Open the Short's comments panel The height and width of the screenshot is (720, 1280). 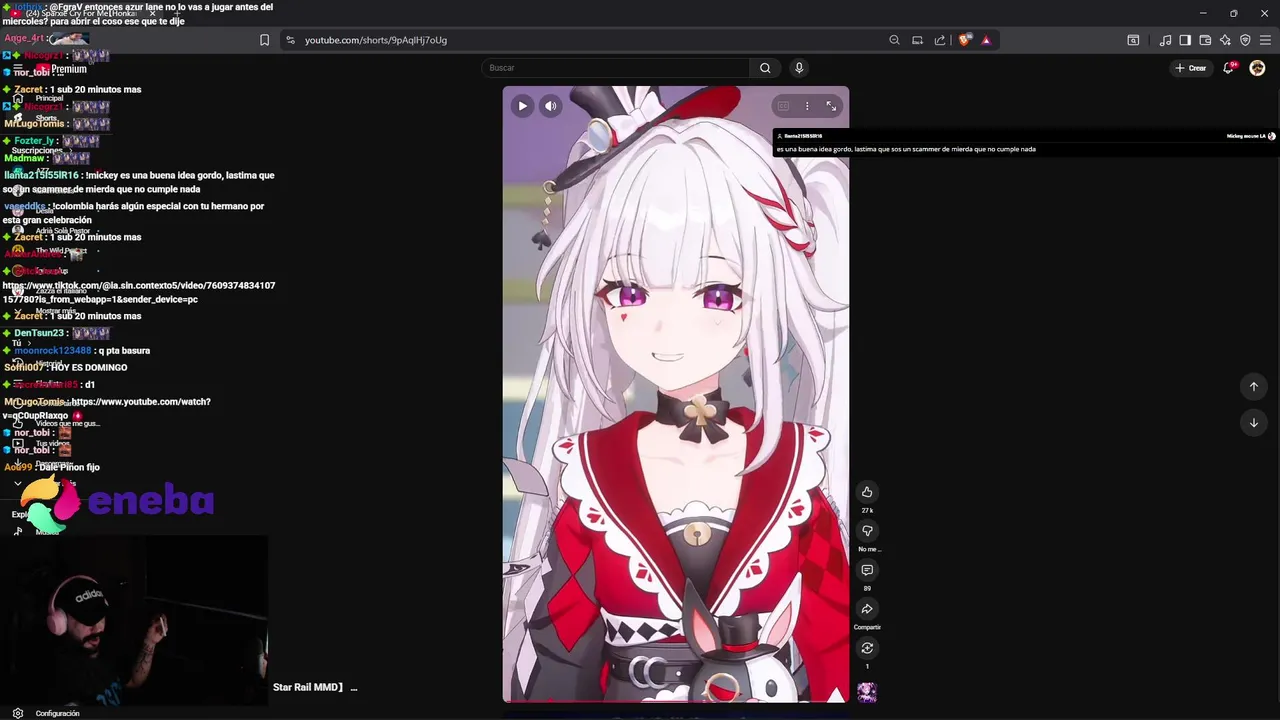[867, 570]
